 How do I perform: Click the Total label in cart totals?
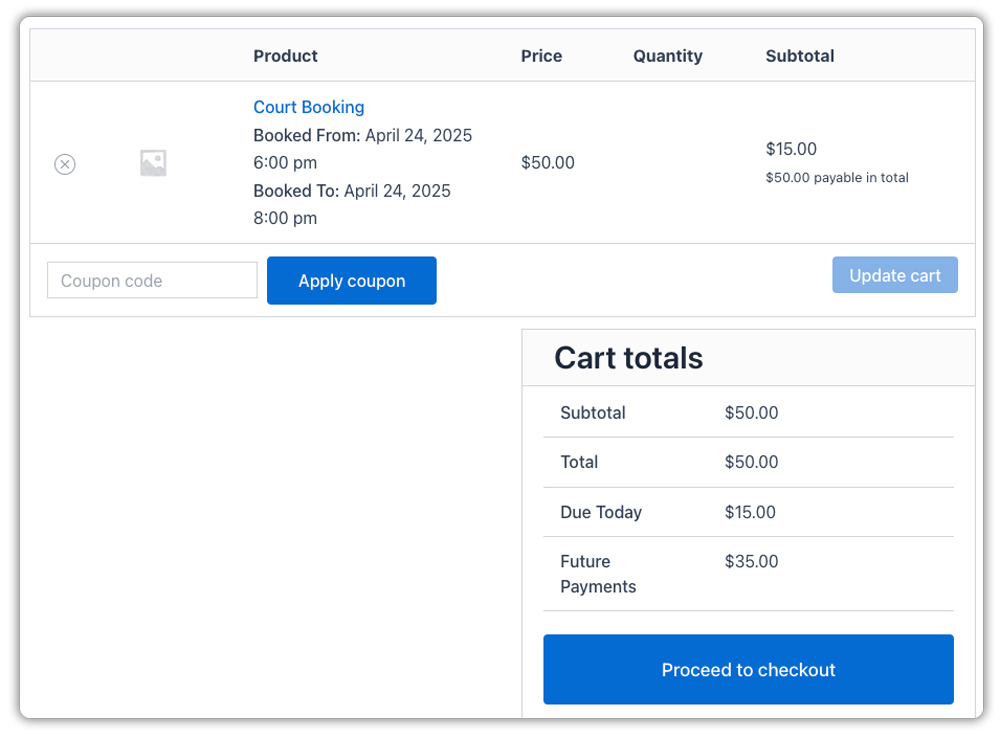tap(579, 462)
